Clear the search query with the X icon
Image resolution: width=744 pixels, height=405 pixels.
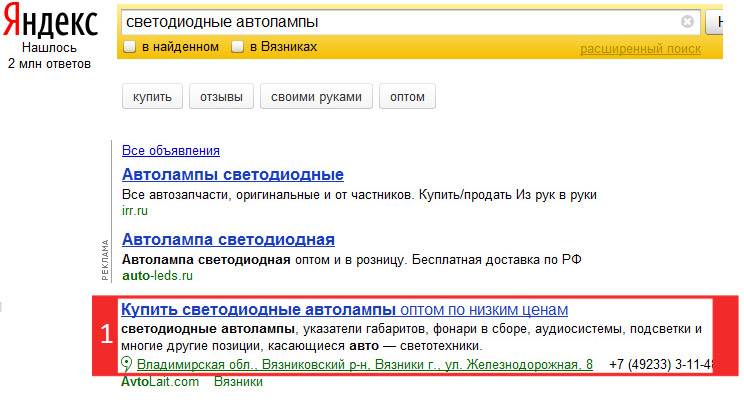coord(687,21)
